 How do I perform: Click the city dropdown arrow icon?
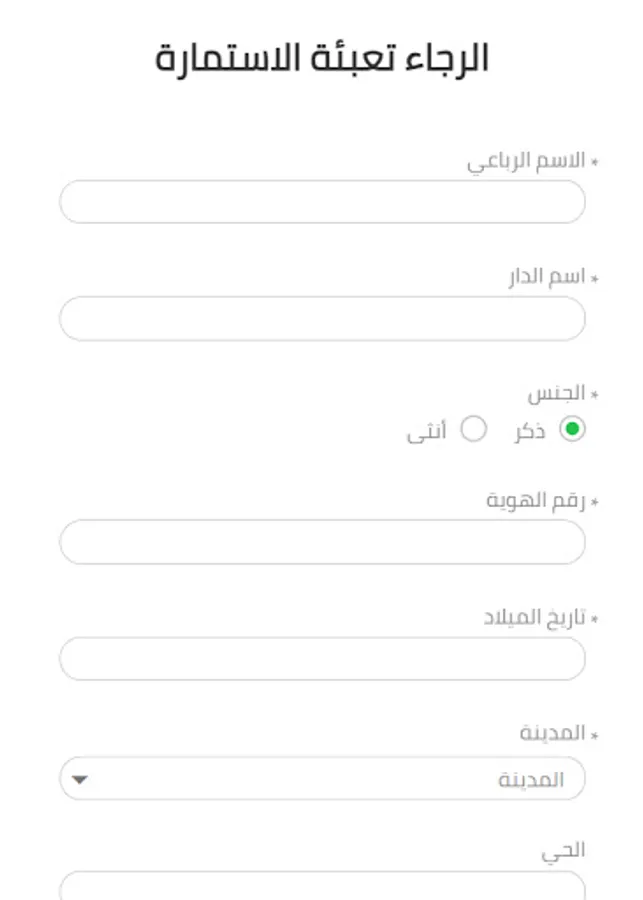pyautogui.click(x=80, y=779)
